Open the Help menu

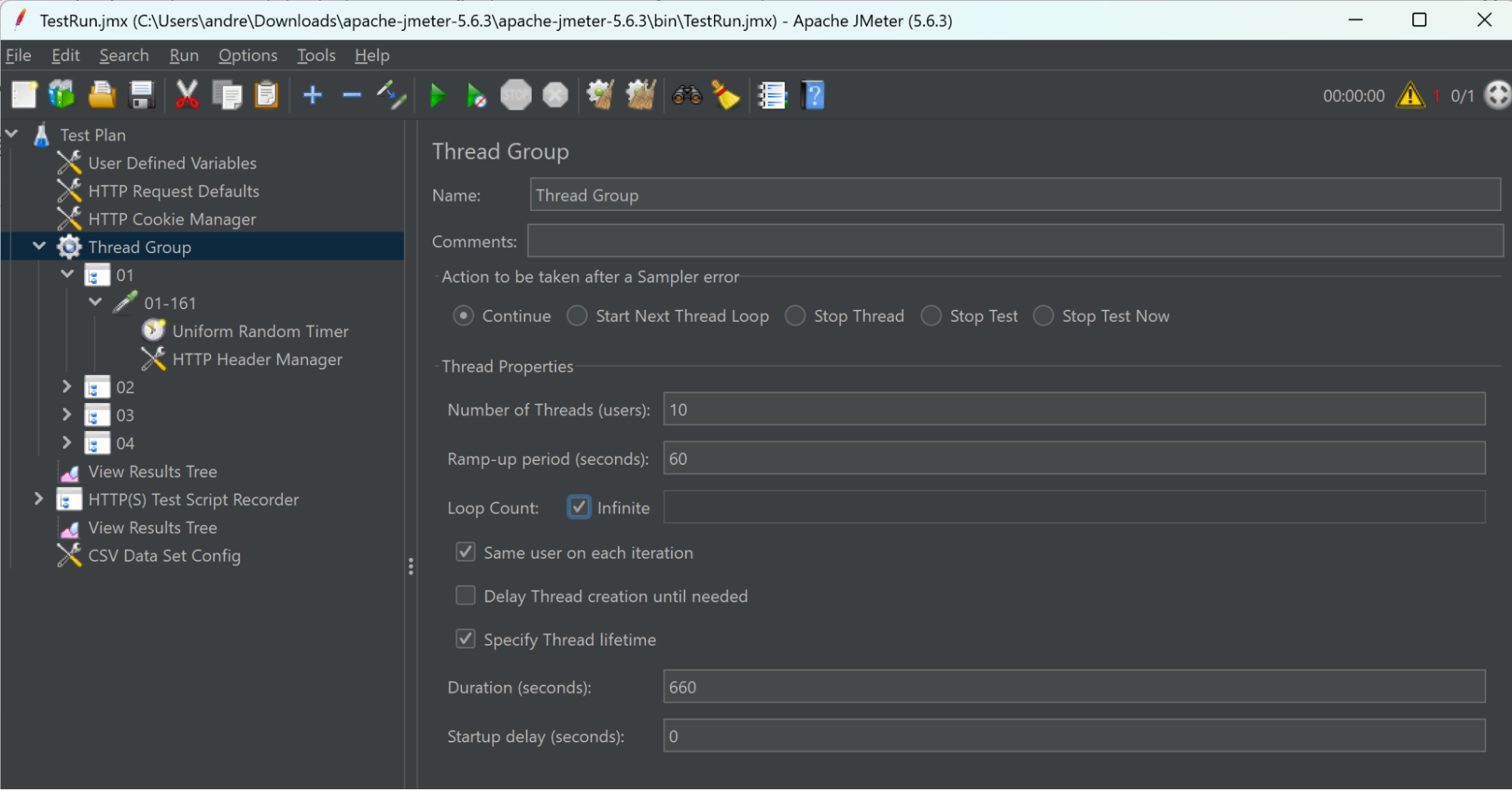(372, 55)
